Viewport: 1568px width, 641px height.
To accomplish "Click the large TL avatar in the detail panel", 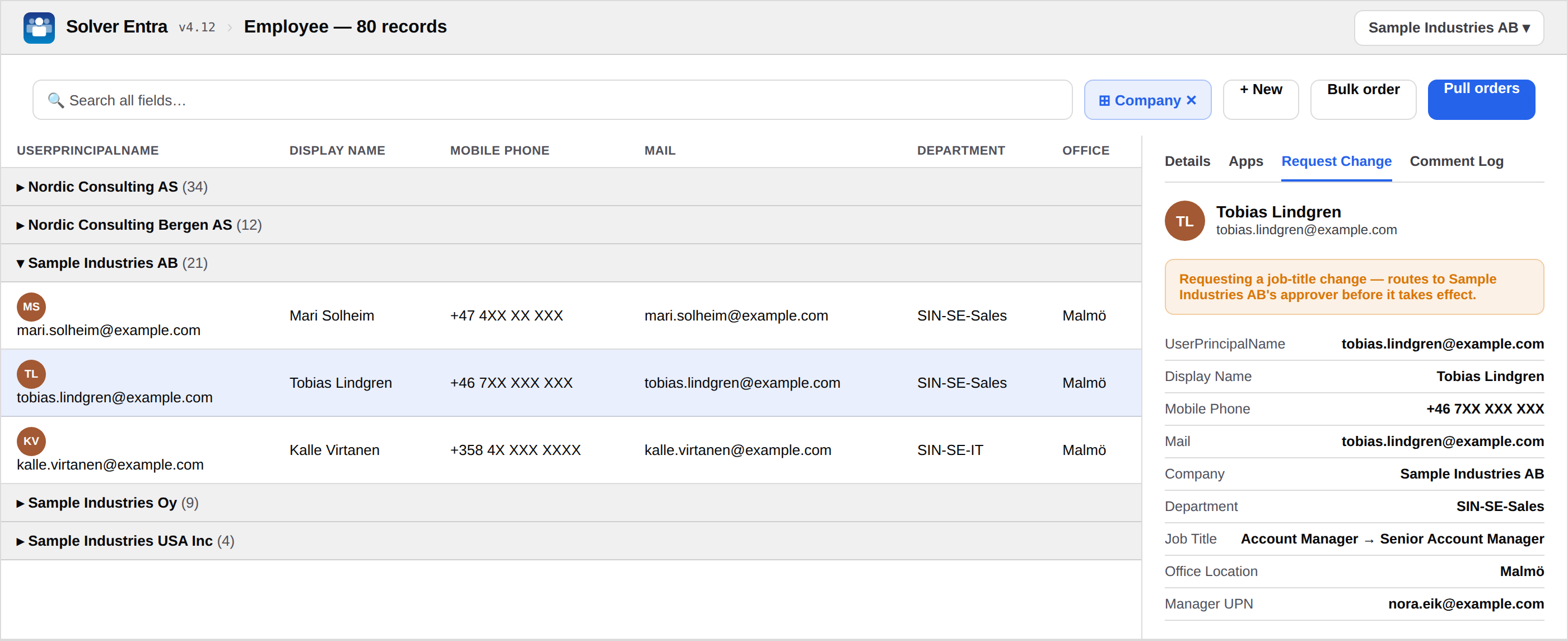I will pyautogui.click(x=1184, y=221).
